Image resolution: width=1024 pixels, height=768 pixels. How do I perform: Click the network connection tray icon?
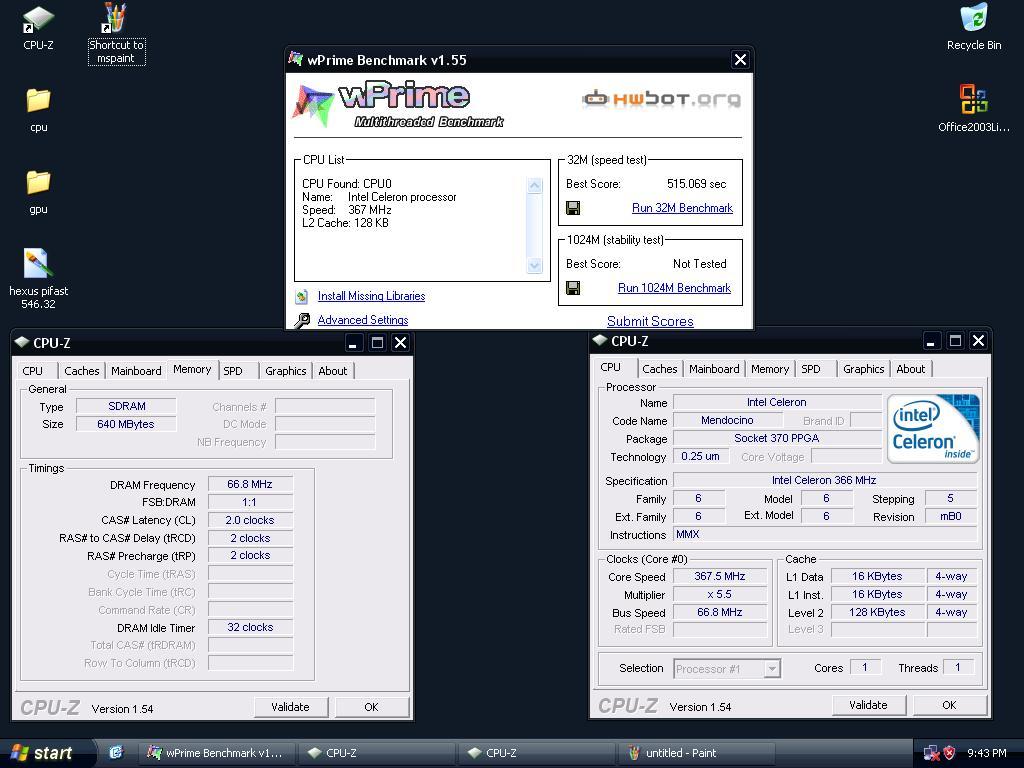(x=931, y=753)
